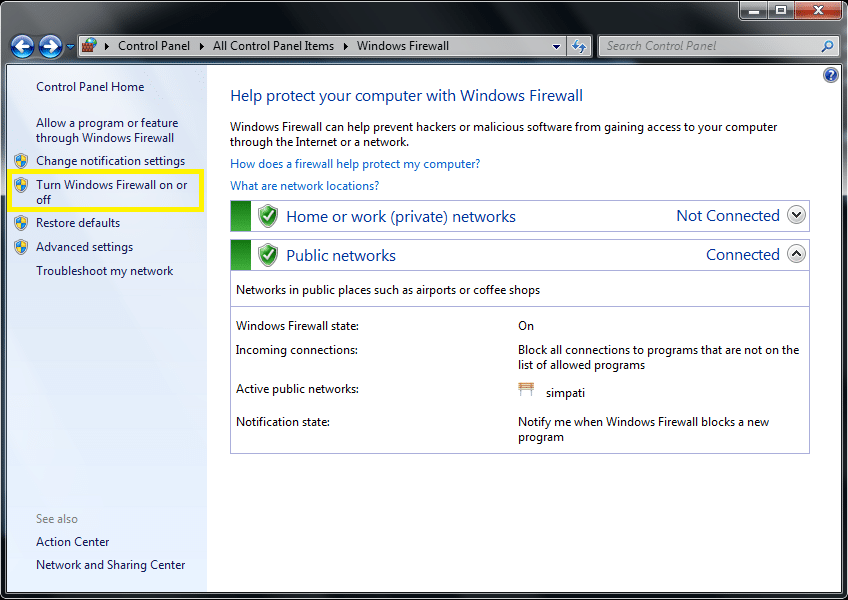Click the Back navigation arrow button
This screenshot has width=848, height=600.
coord(23,47)
